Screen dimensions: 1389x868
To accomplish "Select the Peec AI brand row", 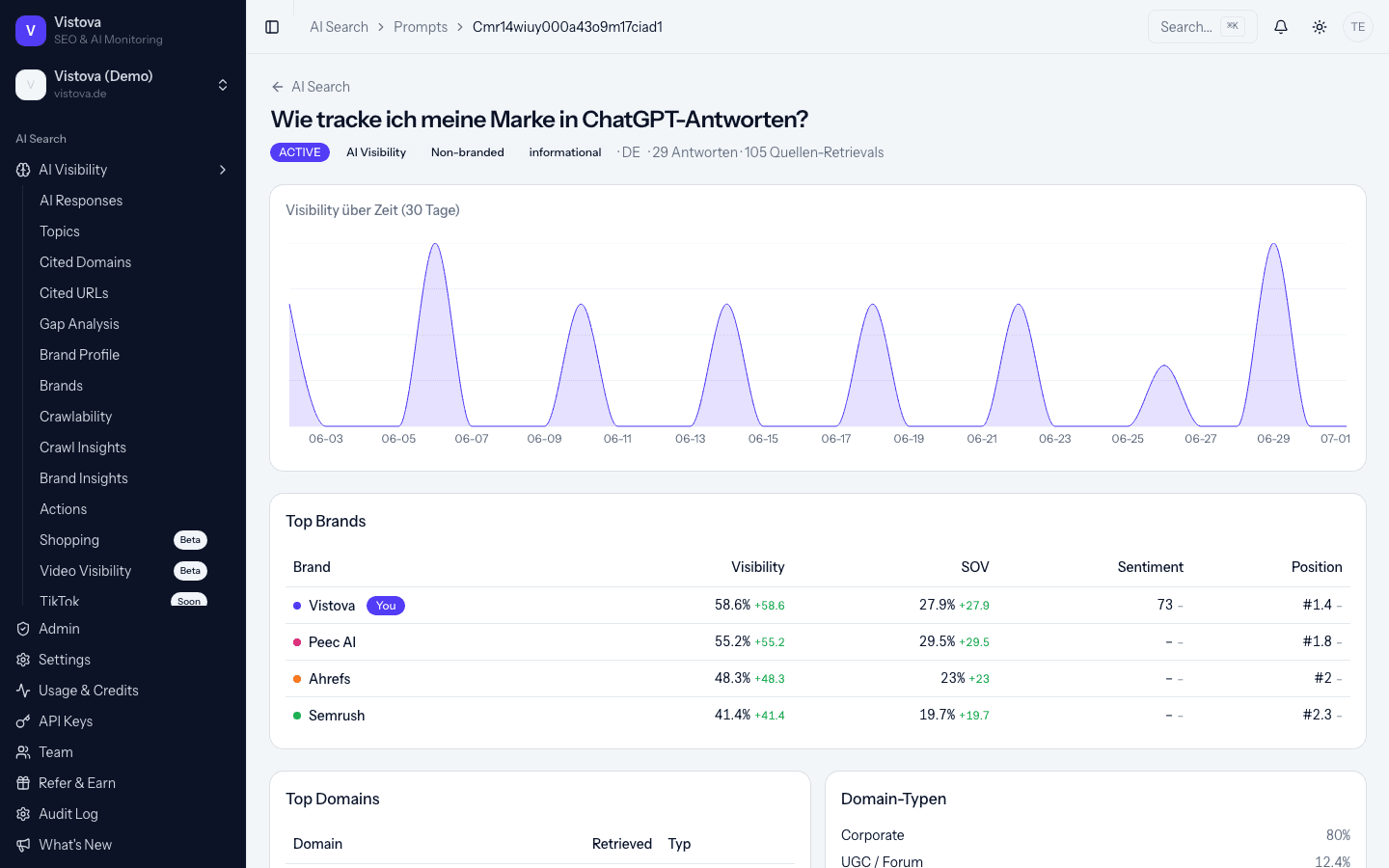I will [818, 642].
